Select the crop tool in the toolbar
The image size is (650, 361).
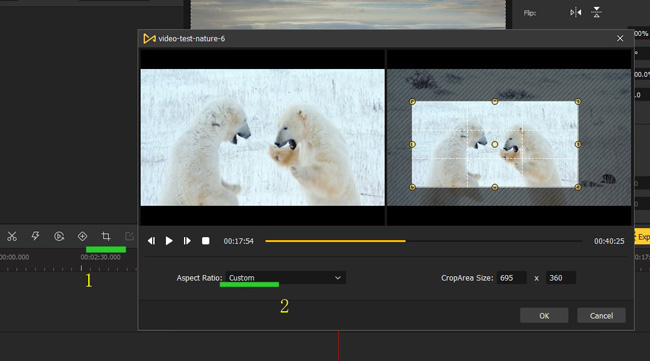tap(106, 236)
